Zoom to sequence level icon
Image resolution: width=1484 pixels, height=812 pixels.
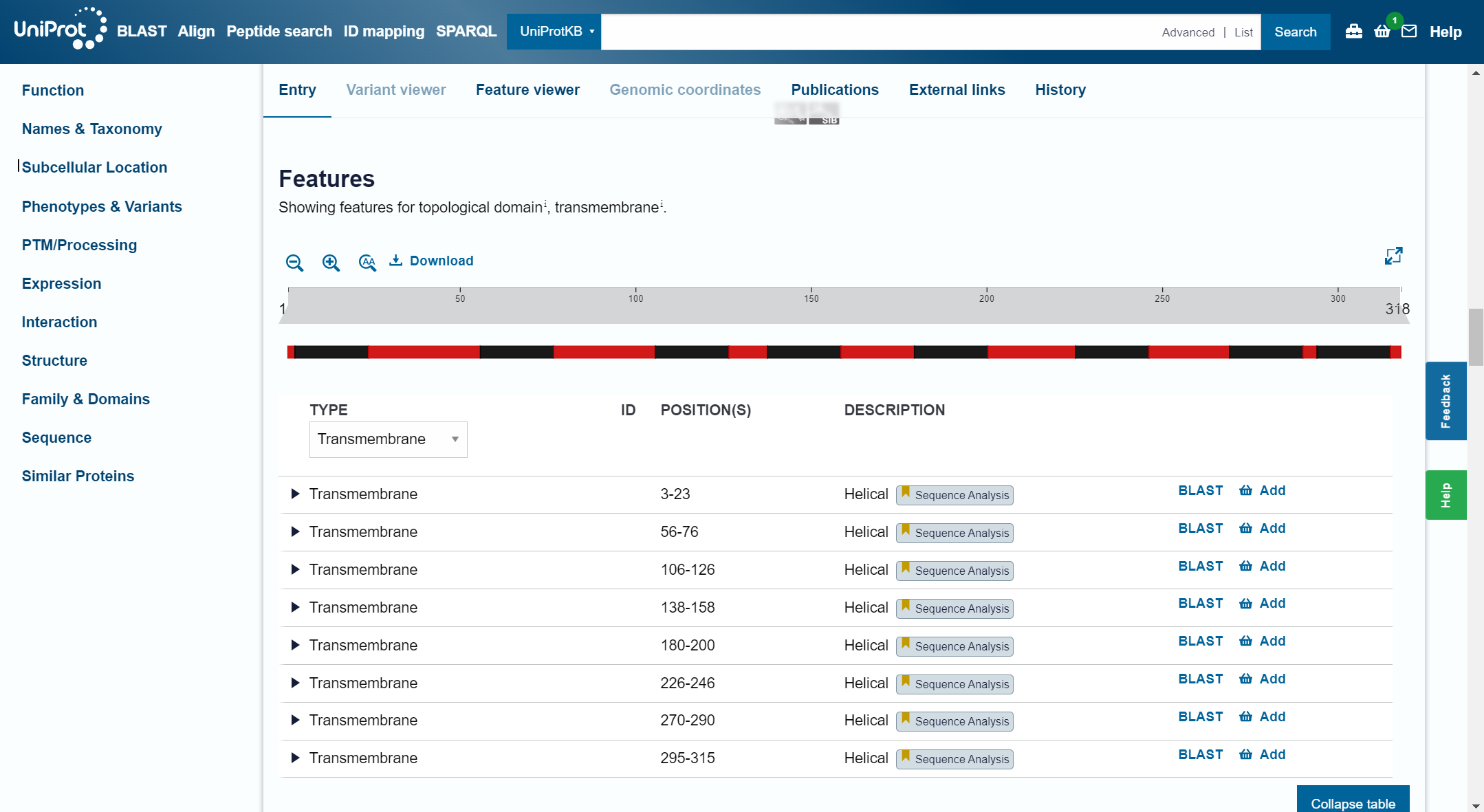pyautogui.click(x=367, y=262)
